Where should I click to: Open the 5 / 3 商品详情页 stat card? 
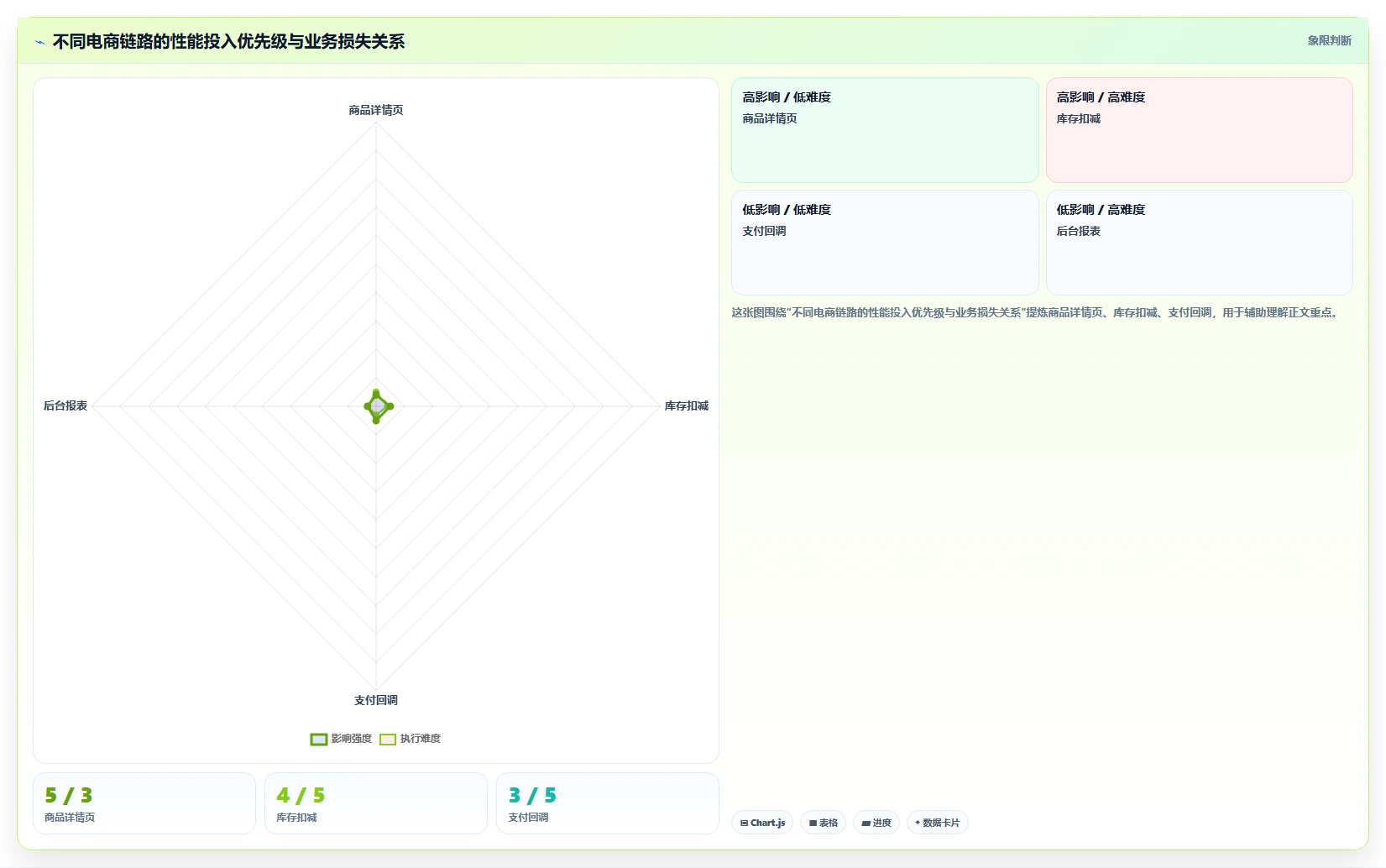pyautogui.click(x=144, y=803)
